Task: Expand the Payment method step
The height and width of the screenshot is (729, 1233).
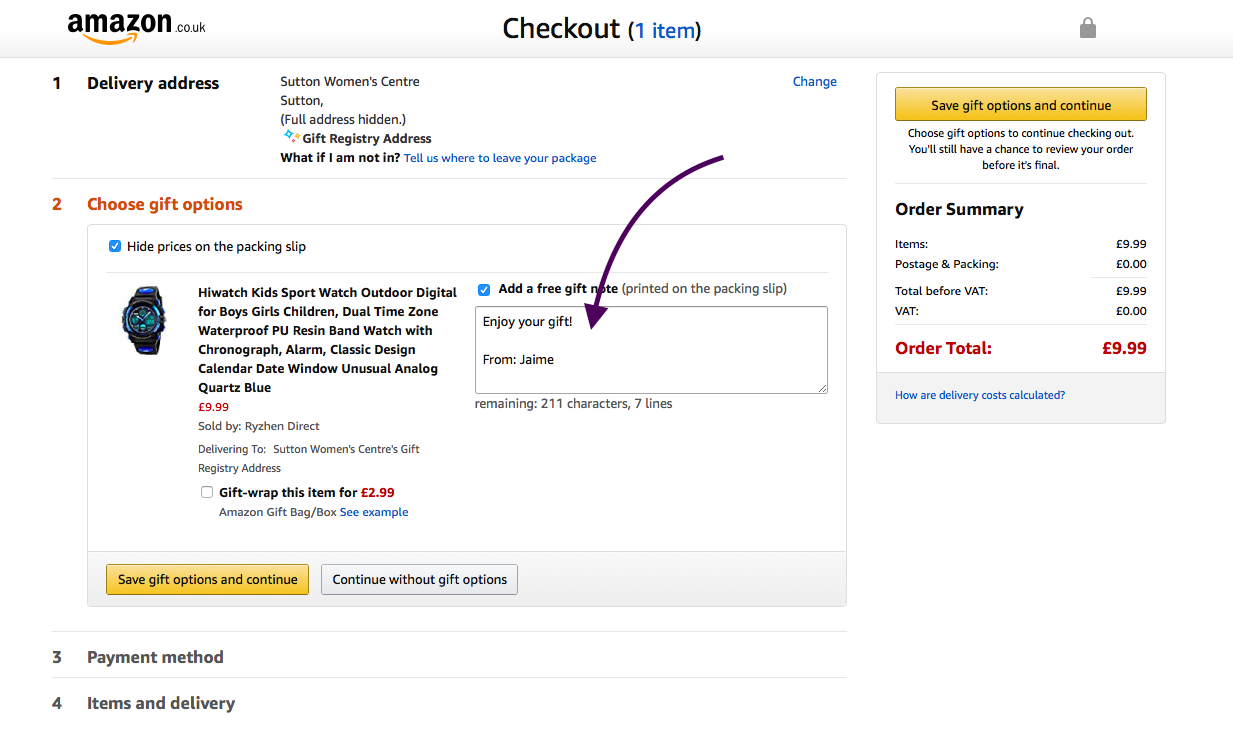Action: tap(155, 657)
